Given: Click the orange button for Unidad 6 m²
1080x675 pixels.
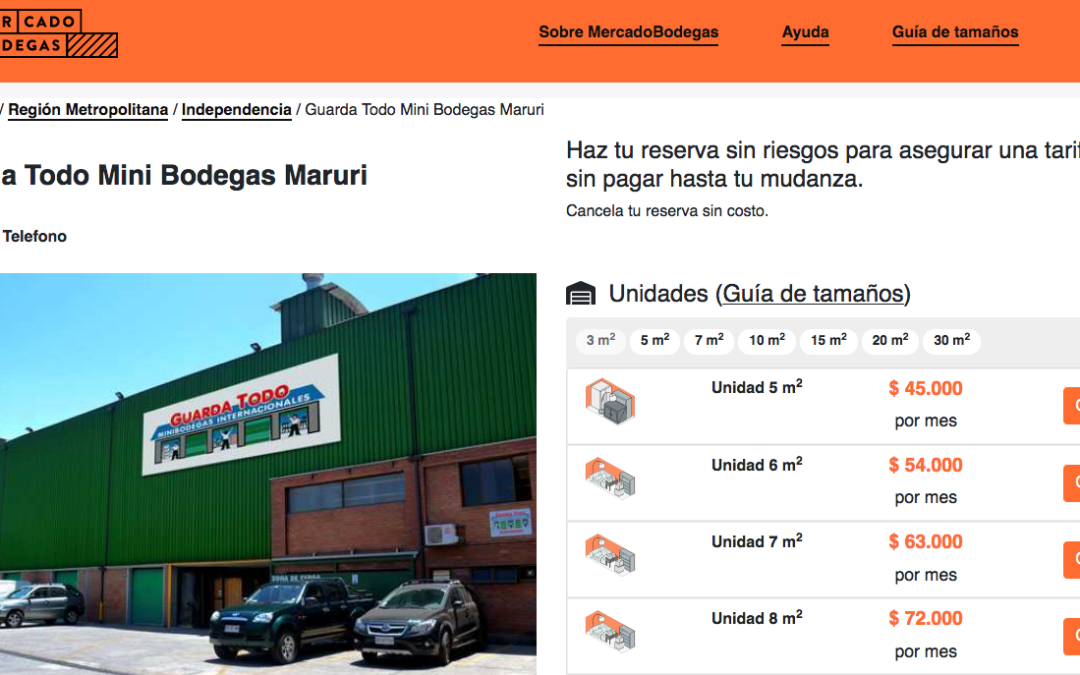Looking at the screenshot, I should click(x=1072, y=483).
